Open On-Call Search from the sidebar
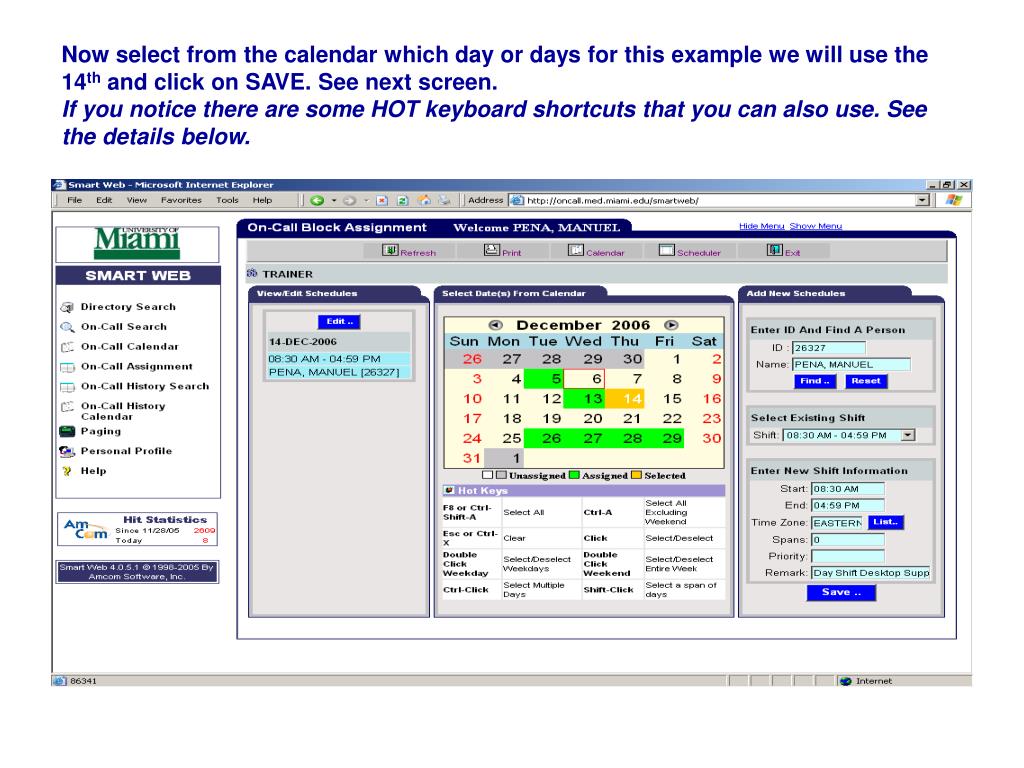 (x=123, y=327)
